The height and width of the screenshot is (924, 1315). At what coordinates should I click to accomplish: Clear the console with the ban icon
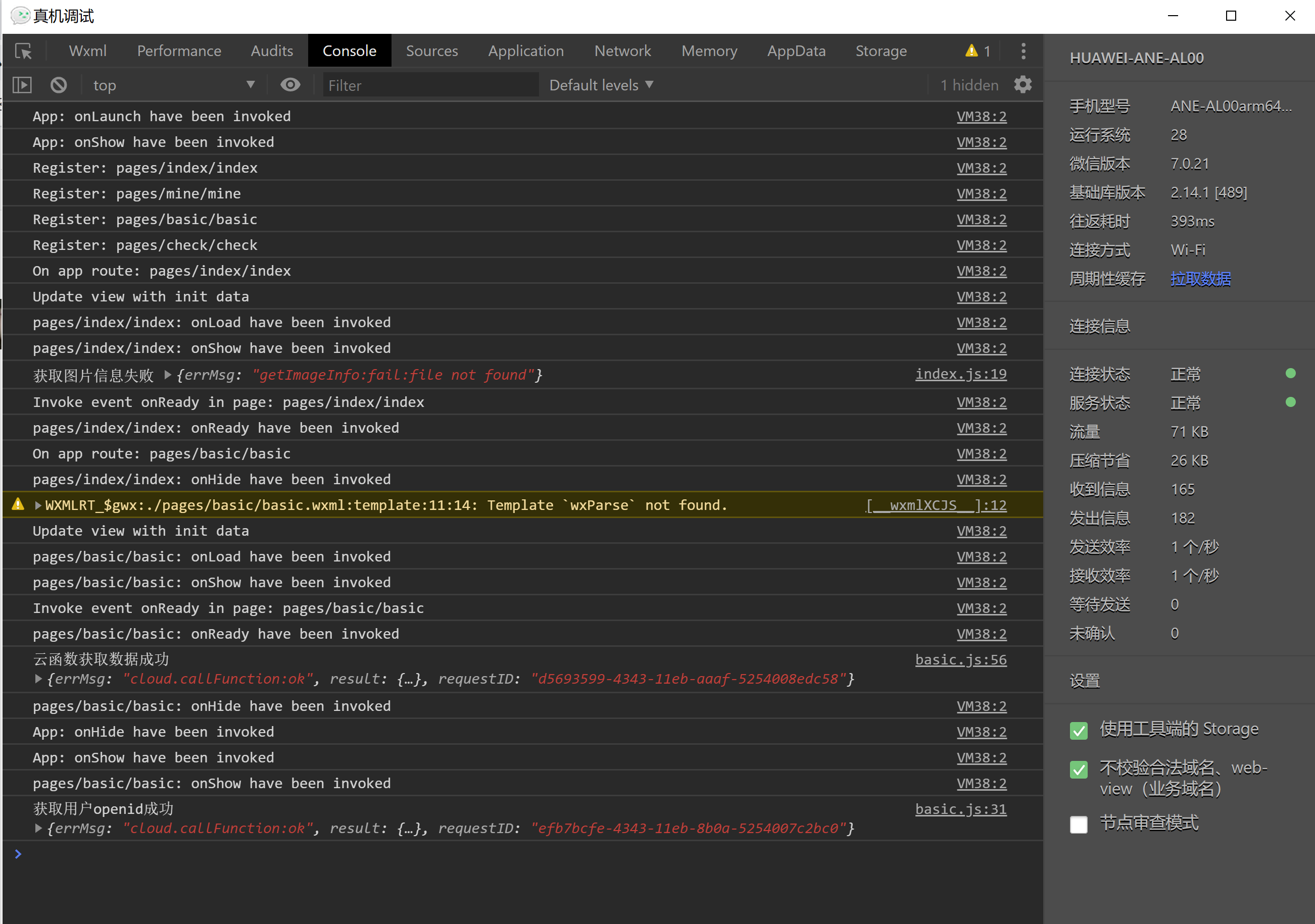pyautogui.click(x=59, y=85)
